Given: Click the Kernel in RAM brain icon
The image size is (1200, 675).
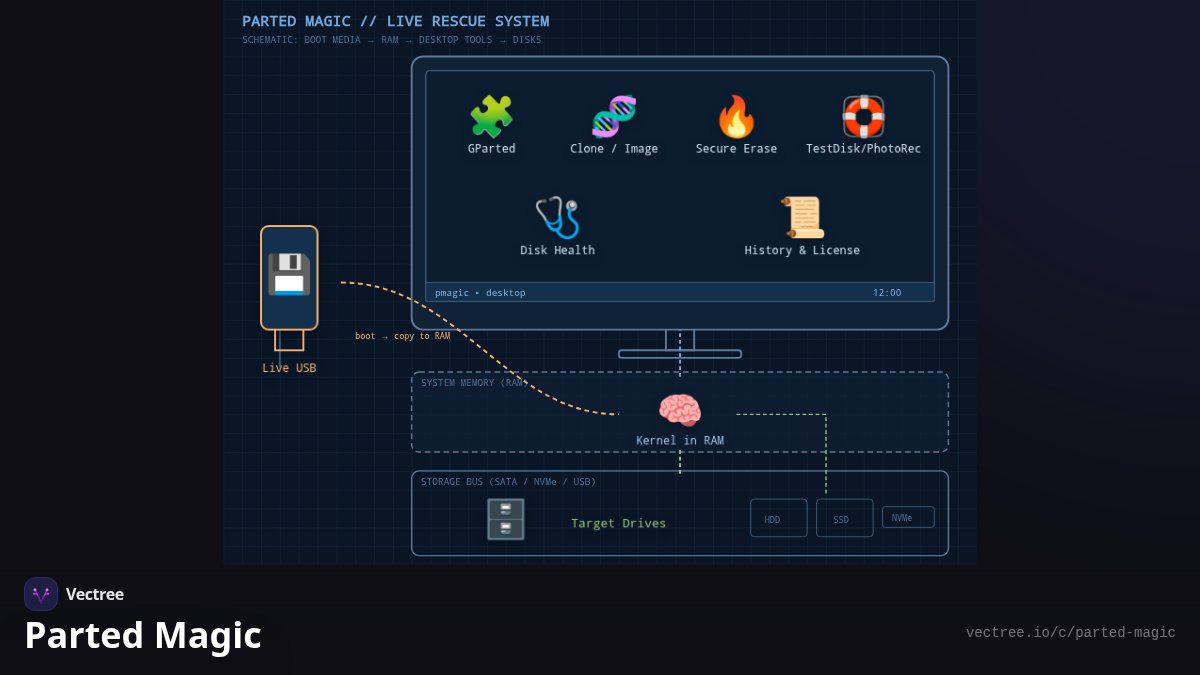Looking at the screenshot, I should click(x=680, y=411).
